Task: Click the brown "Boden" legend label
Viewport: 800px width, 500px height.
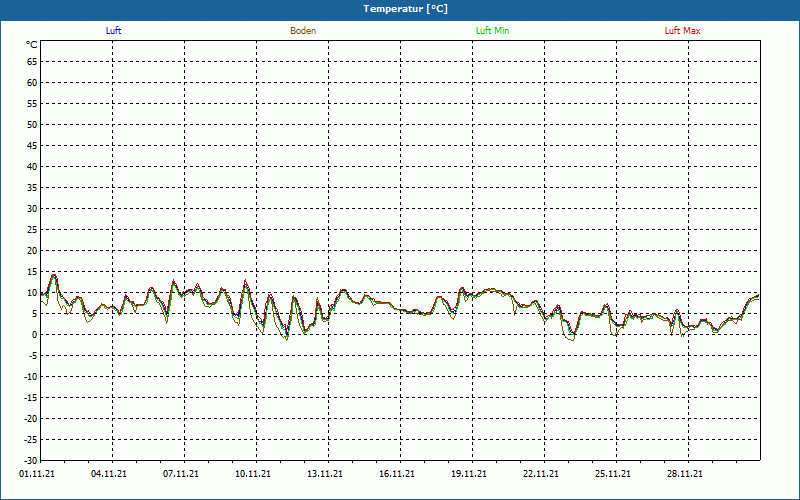Action: pos(303,31)
